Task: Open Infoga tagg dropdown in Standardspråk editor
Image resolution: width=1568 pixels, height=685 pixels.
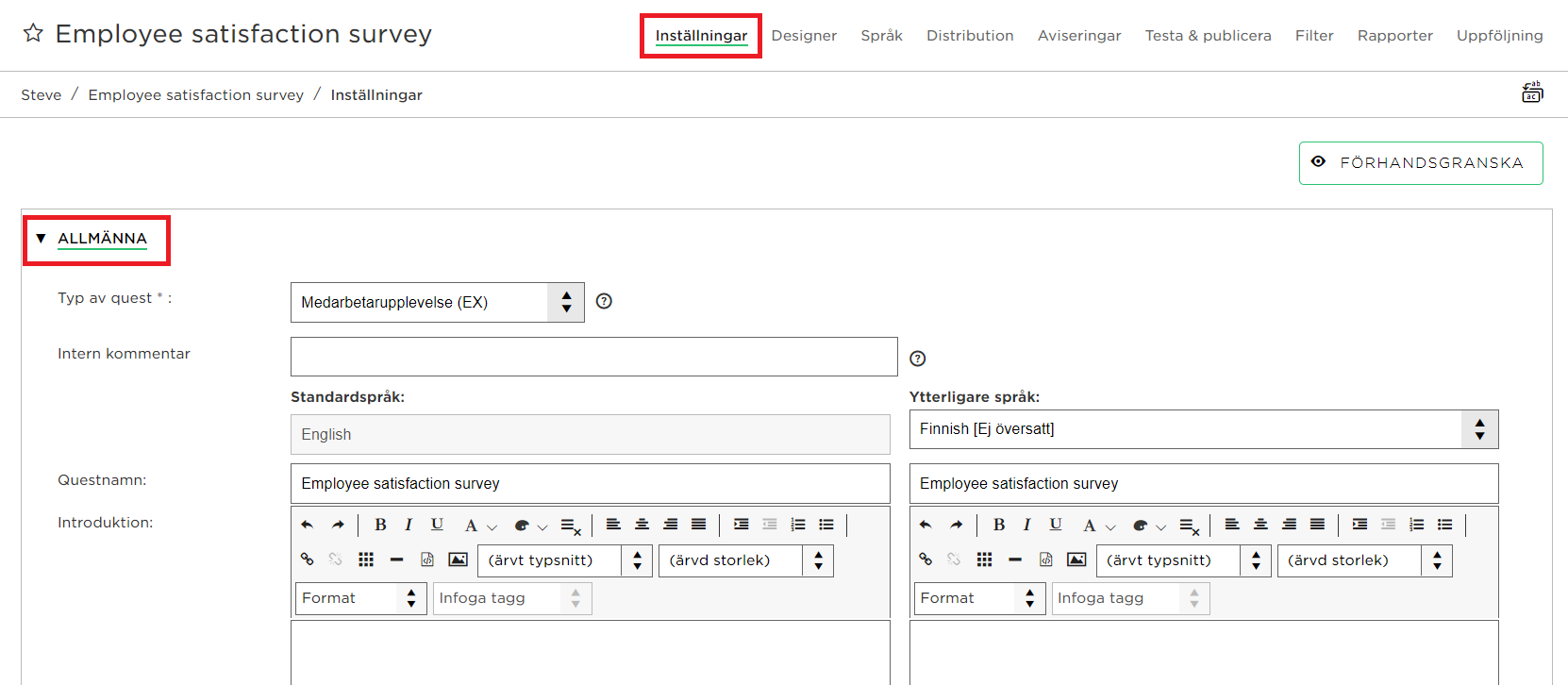Action: 512,598
